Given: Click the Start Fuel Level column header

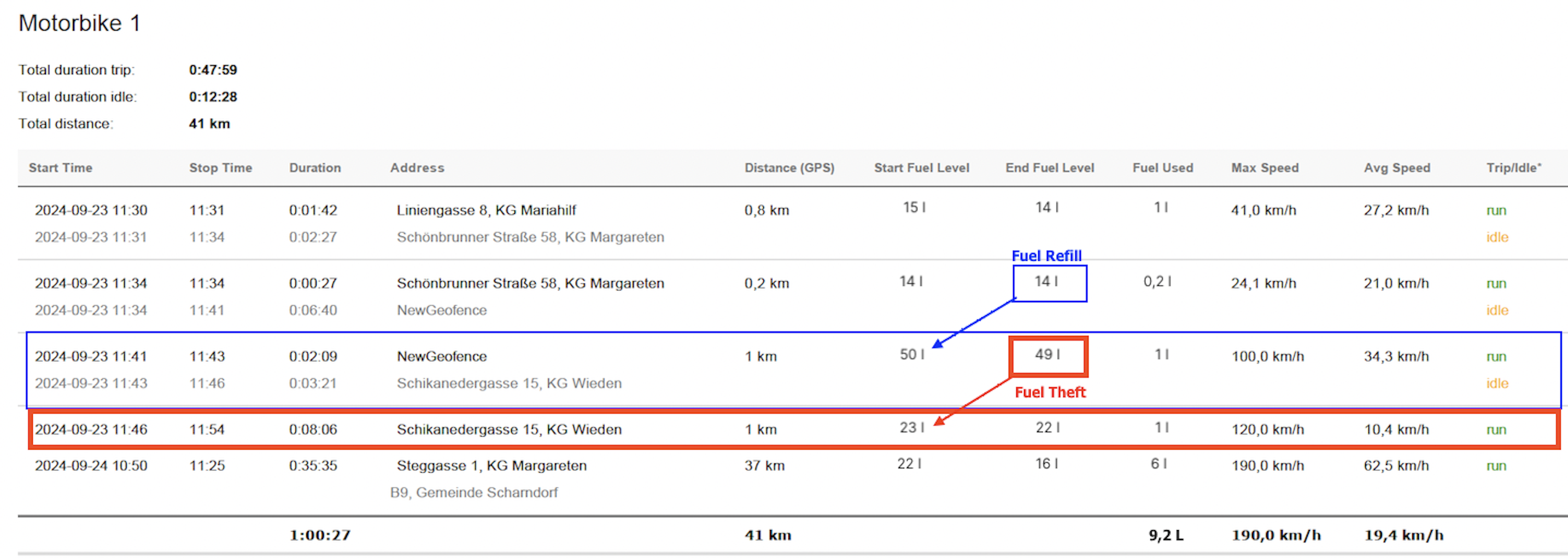Looking at the screenshot, I should click(x=922, y=167).
